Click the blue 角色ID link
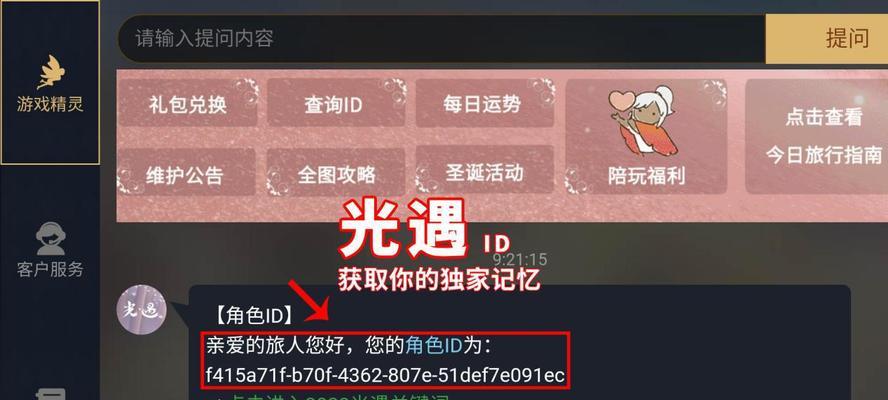 434,346
